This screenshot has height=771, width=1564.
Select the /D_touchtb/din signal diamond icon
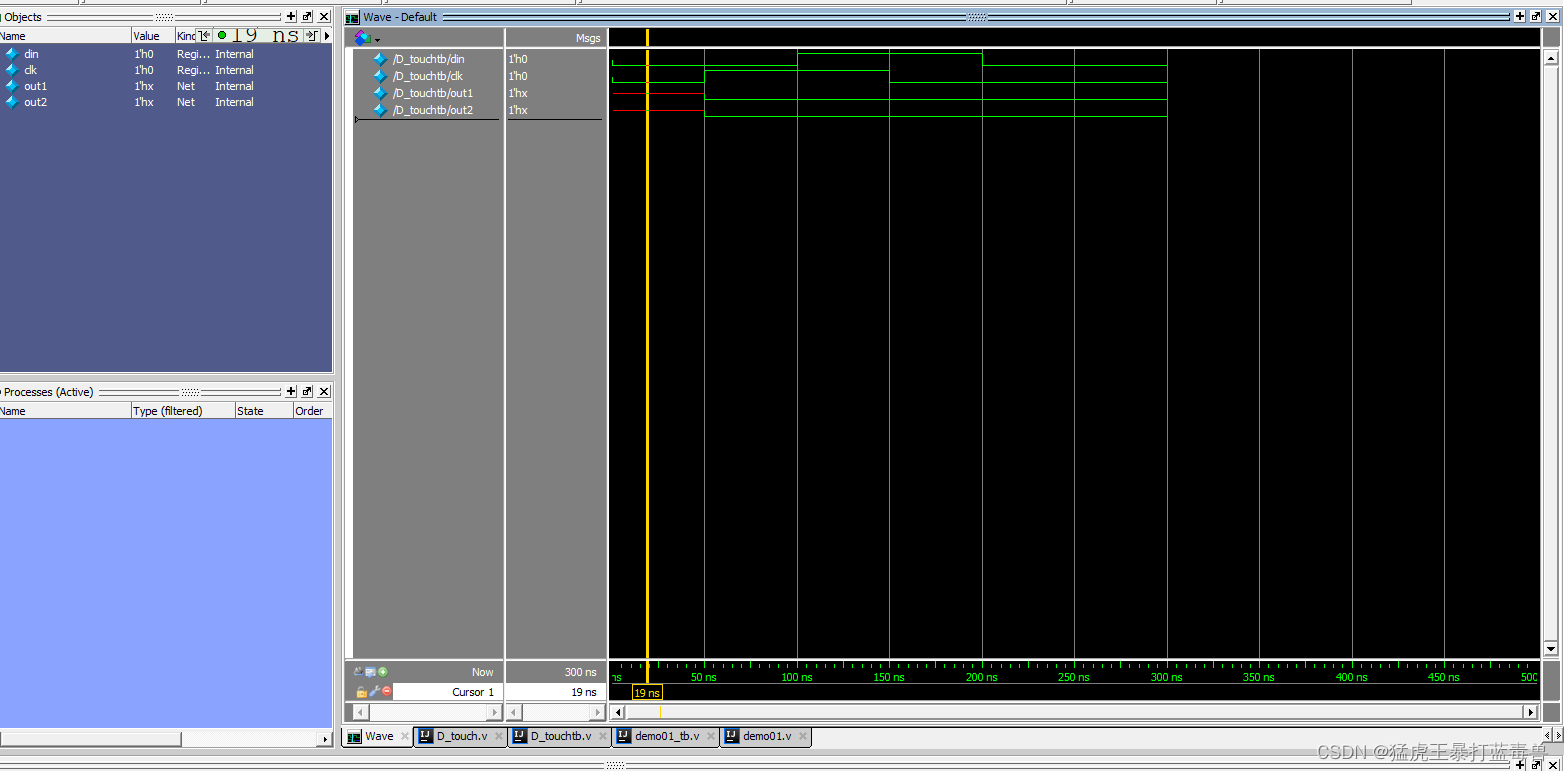(380, 59)
